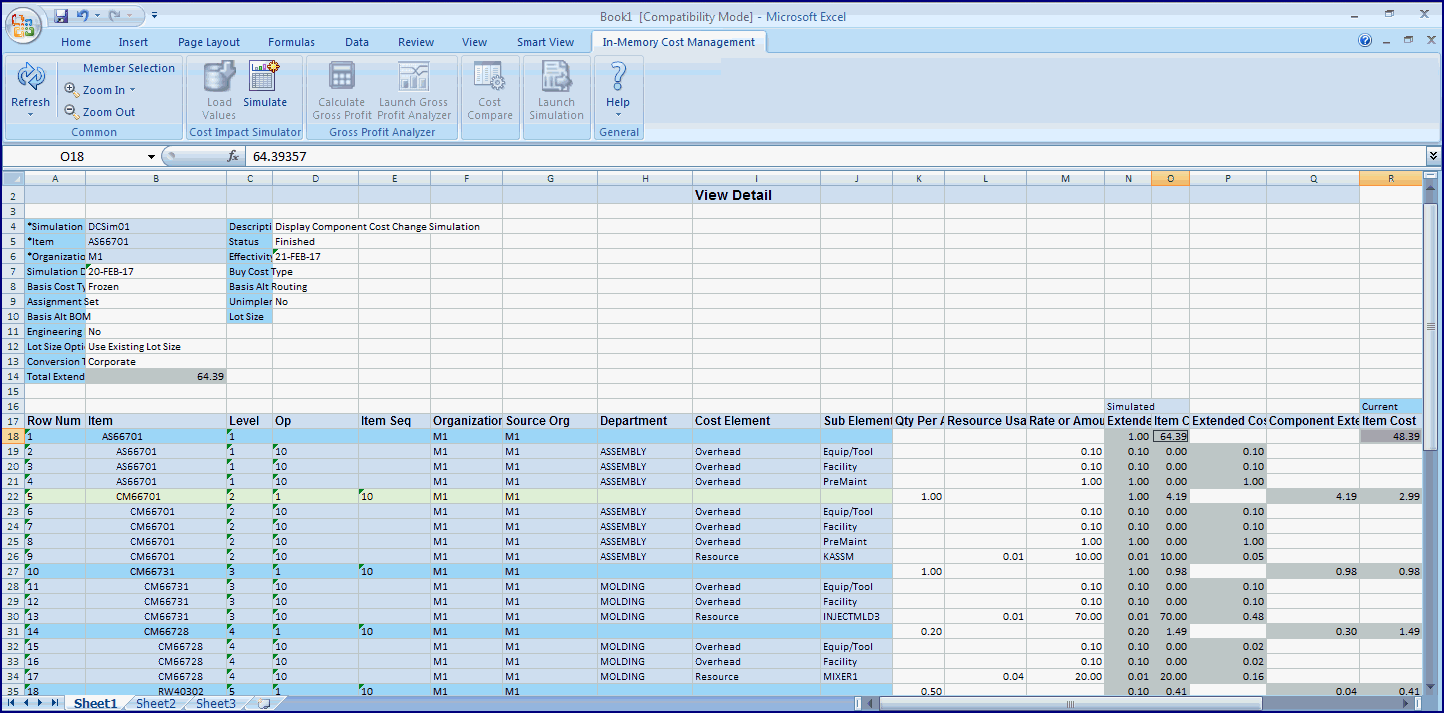Open the Formulas tab

tap(291, 42)
